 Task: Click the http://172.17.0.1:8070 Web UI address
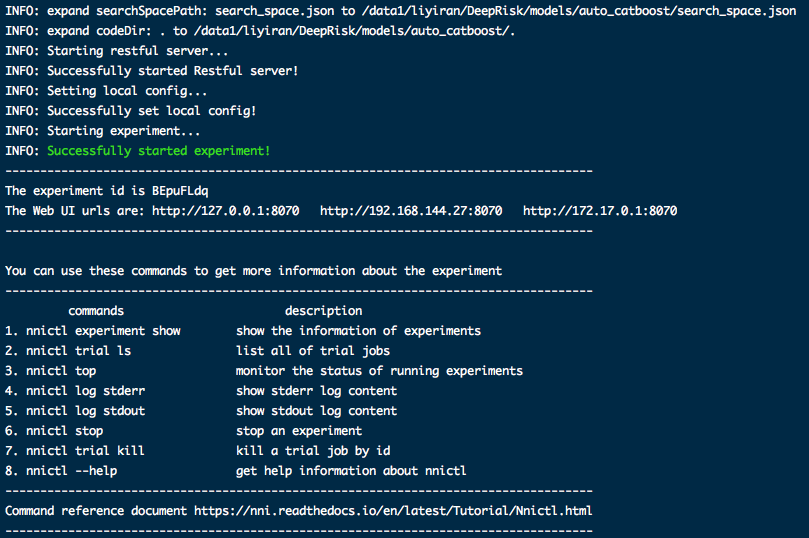pos(600,211)
